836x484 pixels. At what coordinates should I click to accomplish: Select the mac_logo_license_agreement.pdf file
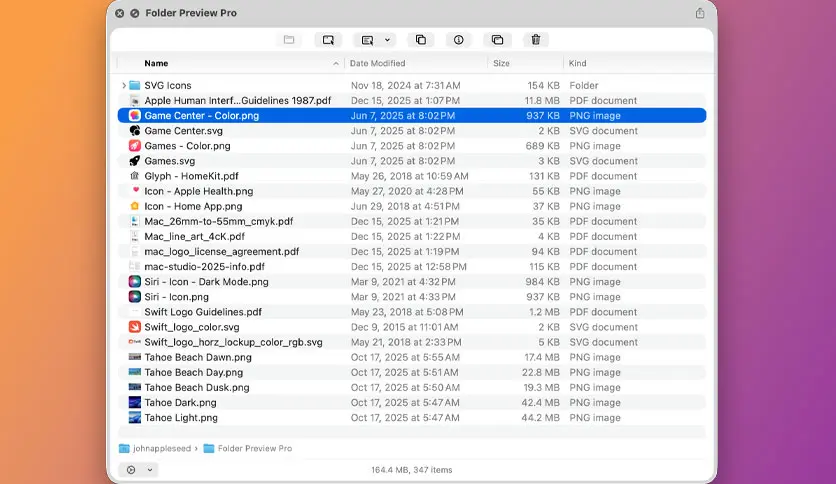click(412, 252)
